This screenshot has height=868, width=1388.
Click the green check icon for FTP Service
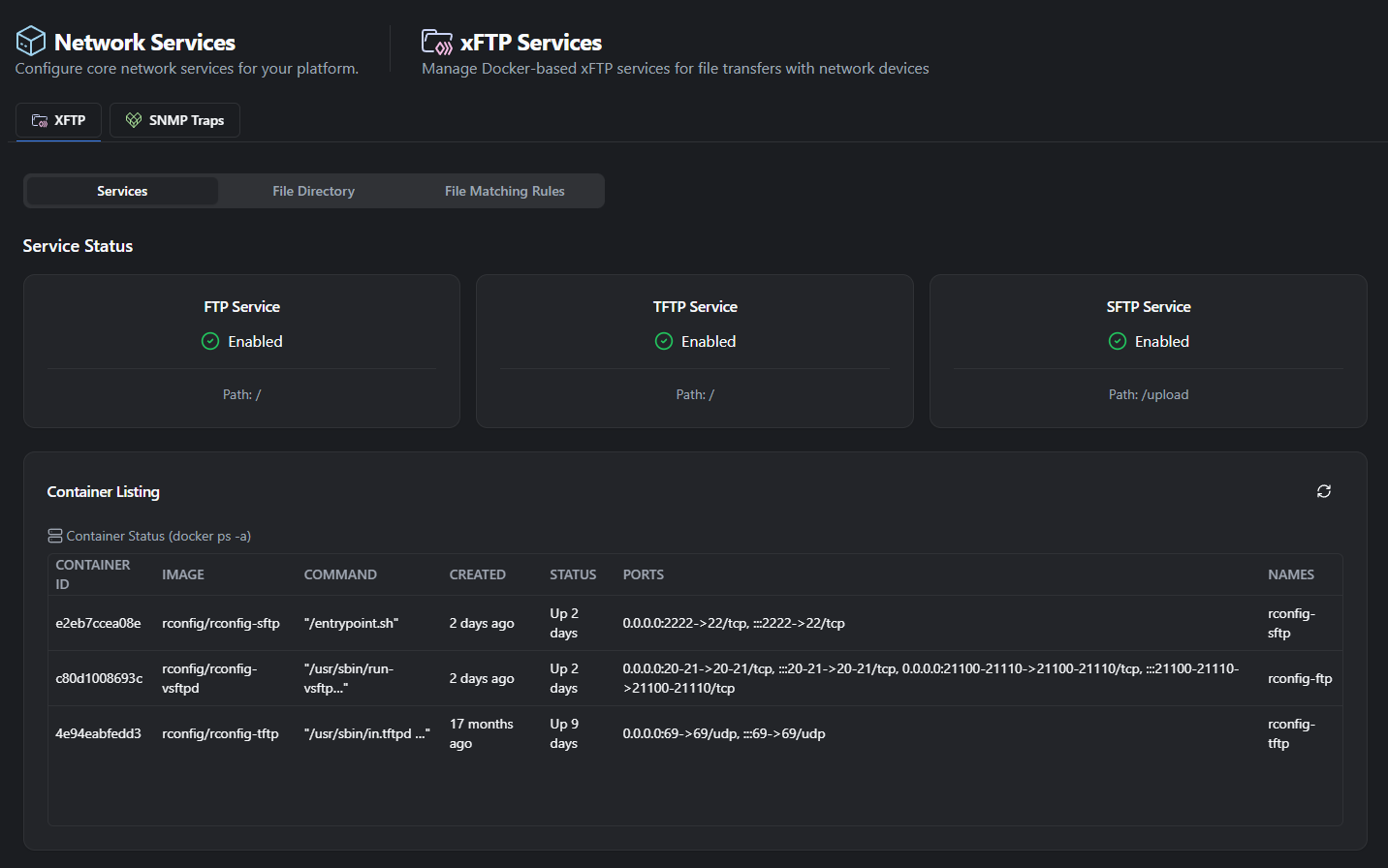pyautogui.click(x=209, y=341)
